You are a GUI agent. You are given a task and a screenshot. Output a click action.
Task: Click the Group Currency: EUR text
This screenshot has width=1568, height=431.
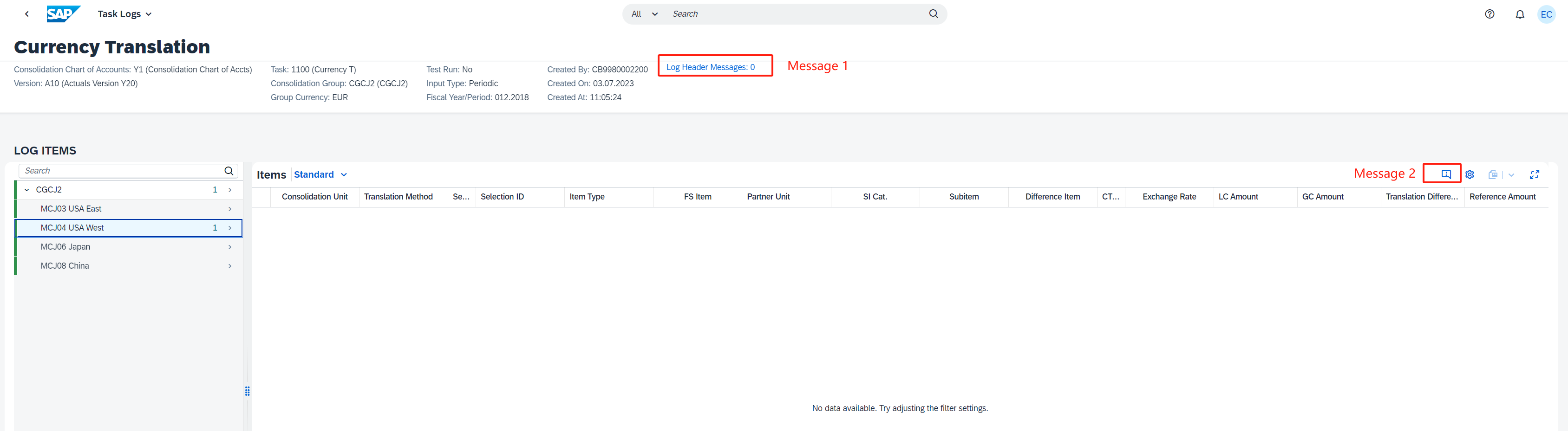[x=309, y=97]
